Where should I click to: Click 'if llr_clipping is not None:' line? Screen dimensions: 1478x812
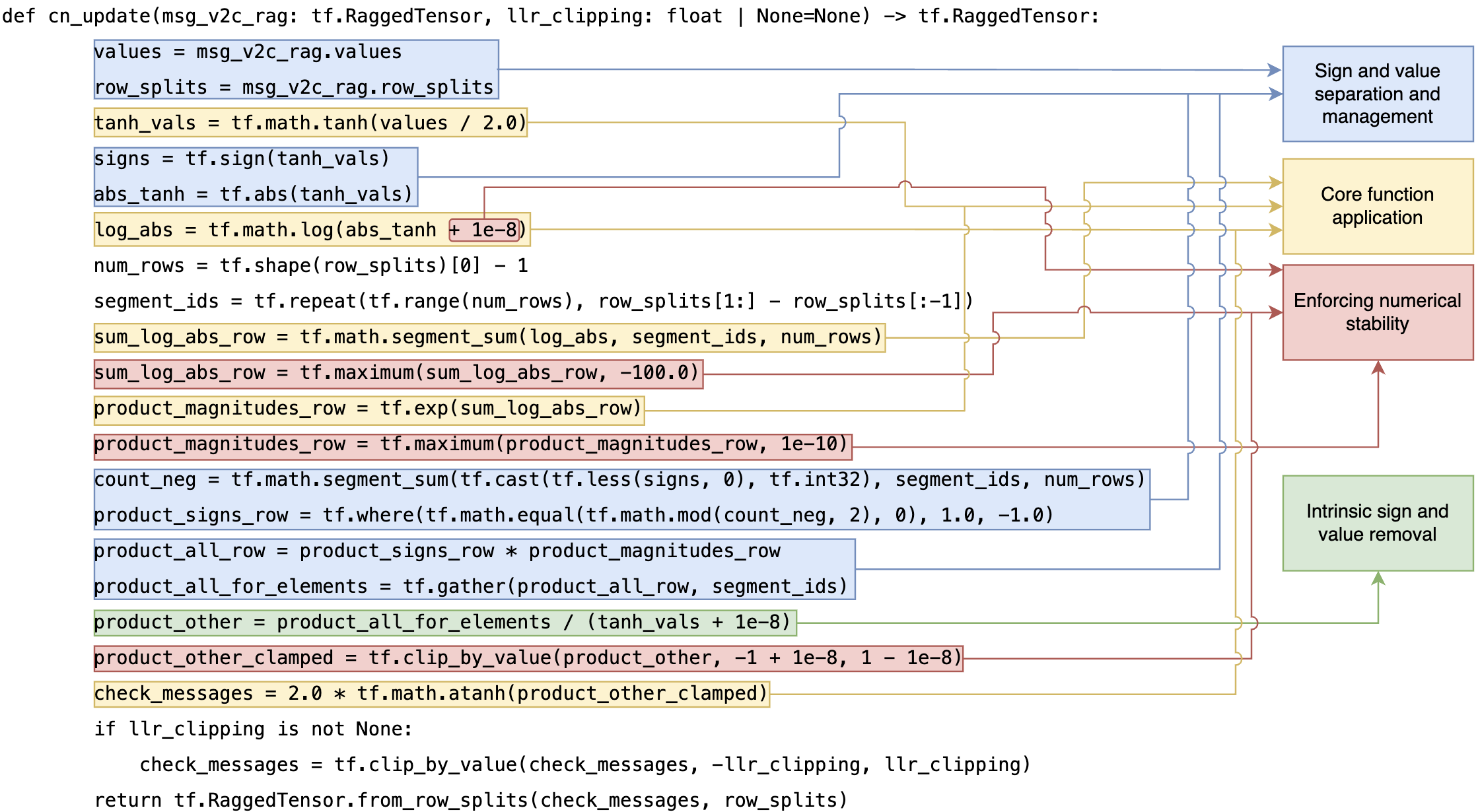click(254, 729)
